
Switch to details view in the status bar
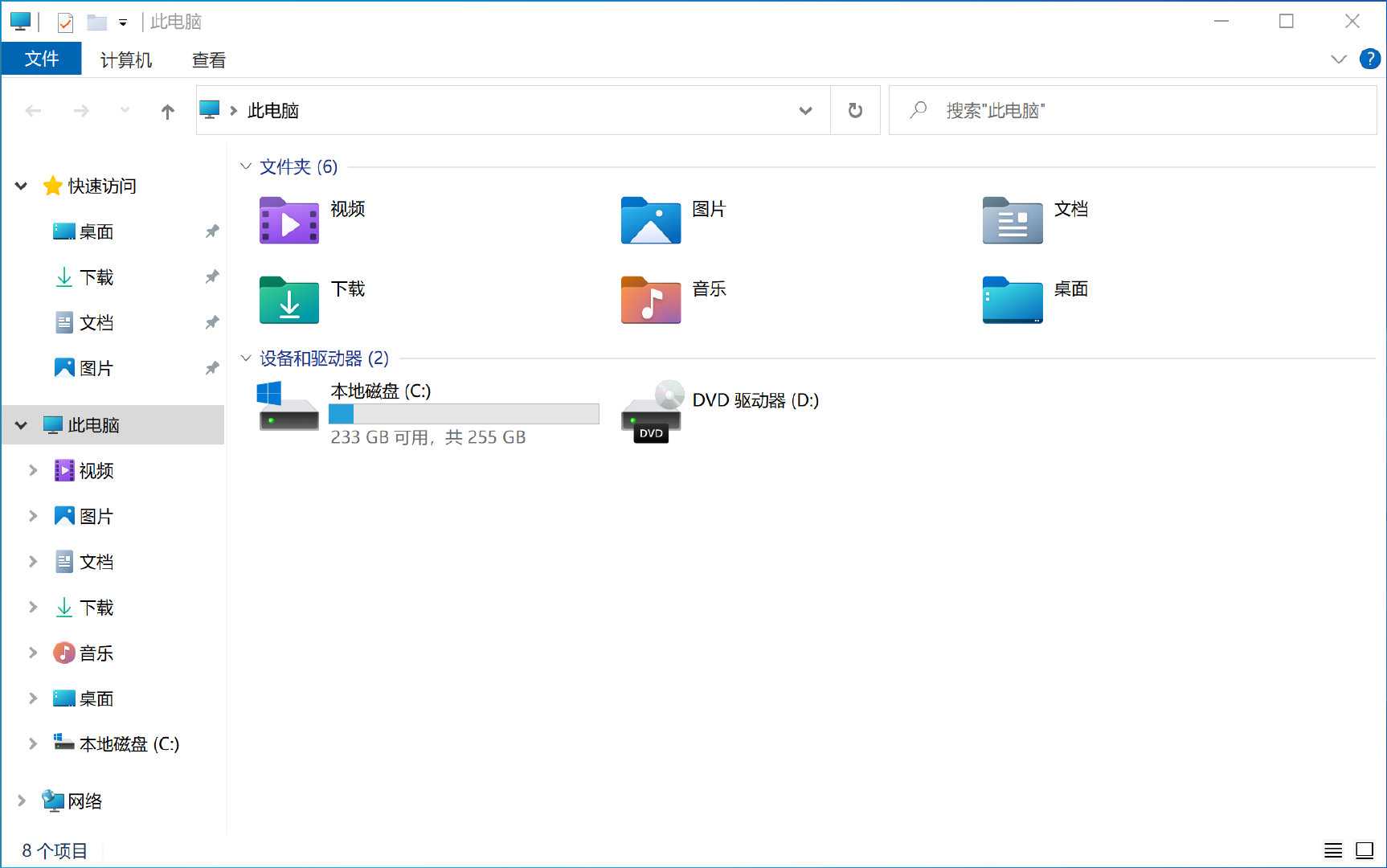point(1332,850)
